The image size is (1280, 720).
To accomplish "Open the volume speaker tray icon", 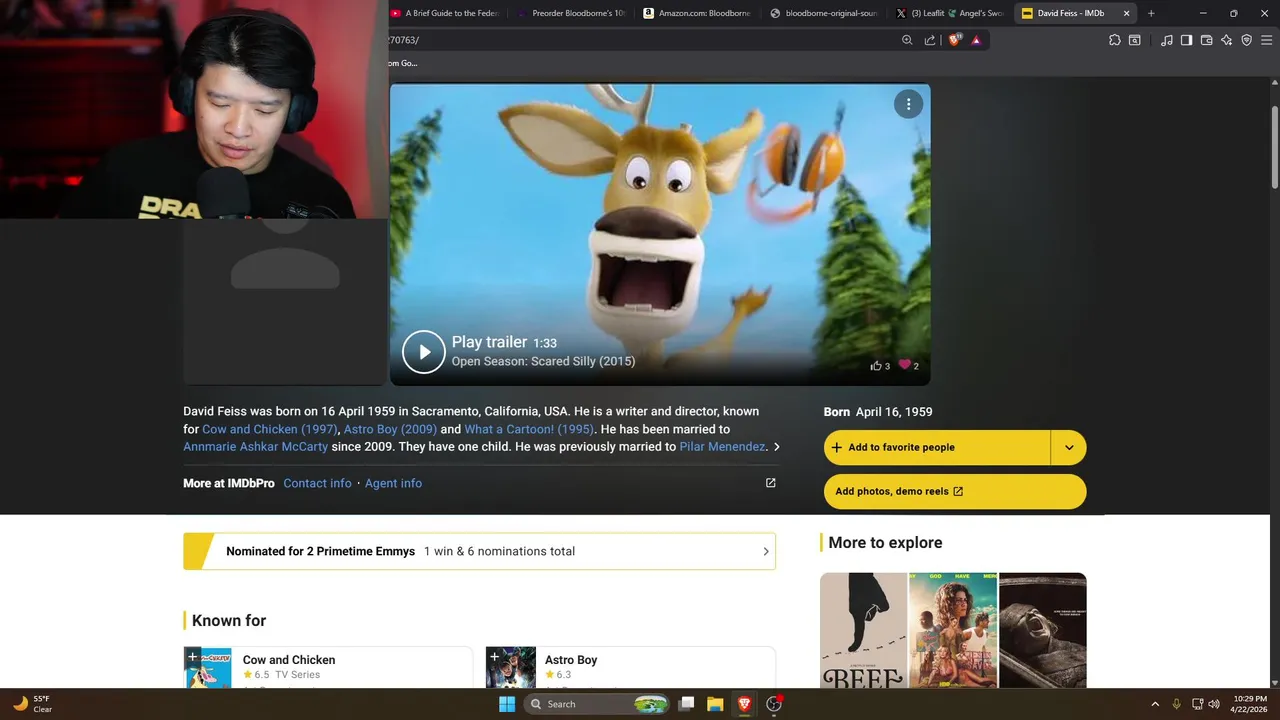I will [1214, 704].
